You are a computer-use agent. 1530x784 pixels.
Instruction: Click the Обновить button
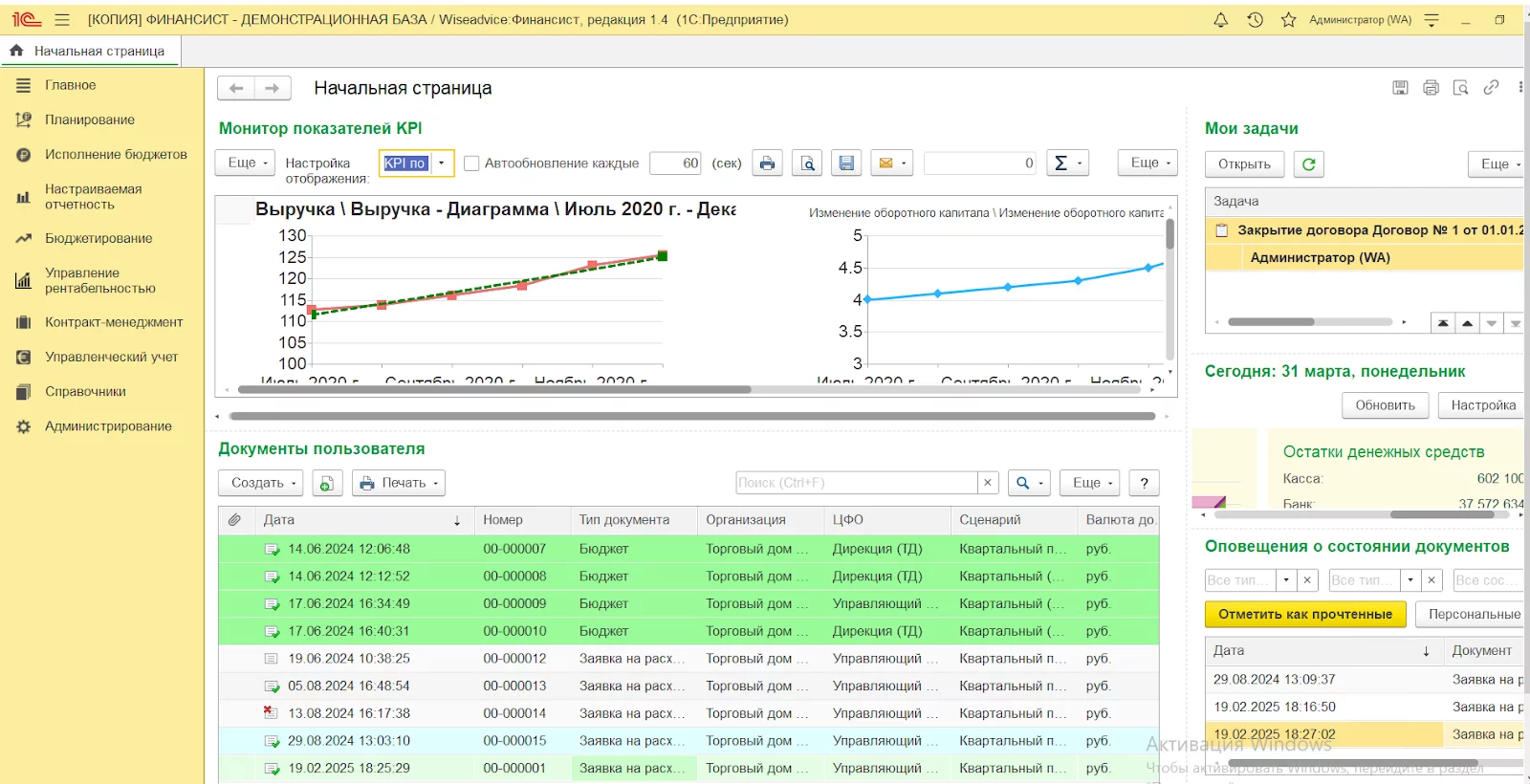tap(1384, 405)
